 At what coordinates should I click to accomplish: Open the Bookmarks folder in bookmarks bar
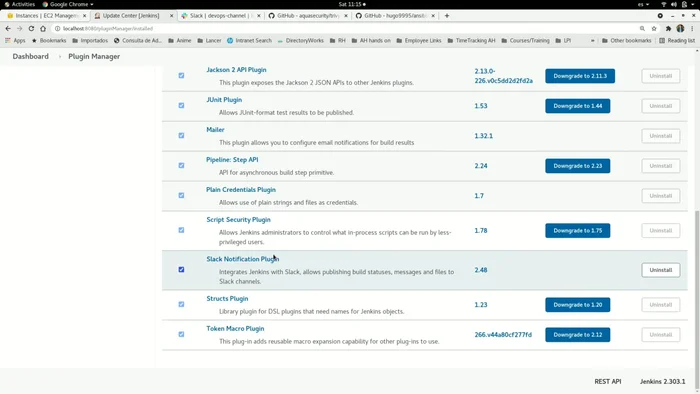tap(49, 41)
